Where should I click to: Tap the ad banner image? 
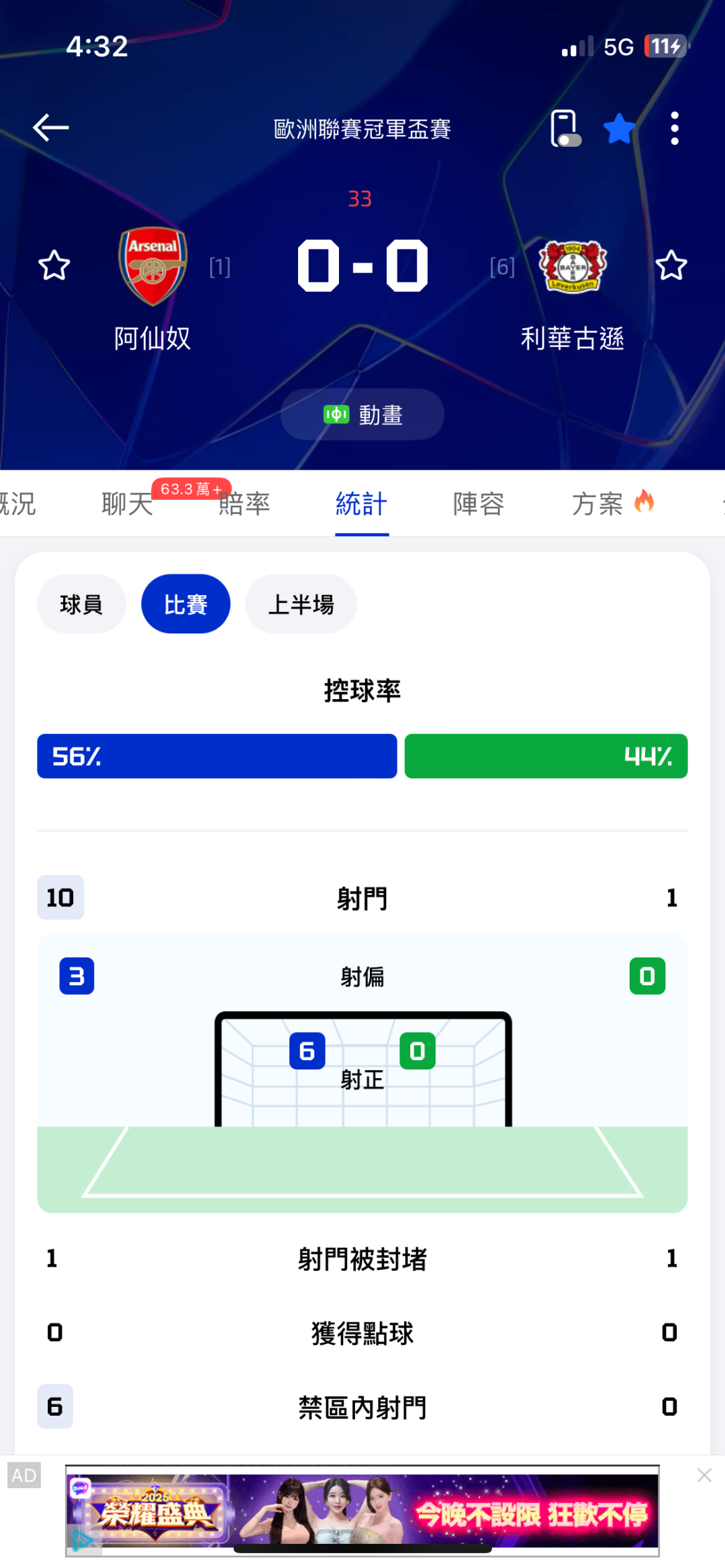click(x=362, y=1510)
